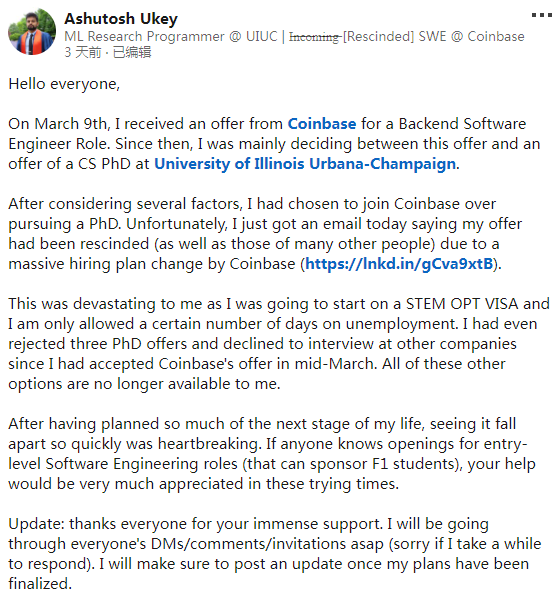
Task: Open the three-dots post options menu
Action: (542, 15)
